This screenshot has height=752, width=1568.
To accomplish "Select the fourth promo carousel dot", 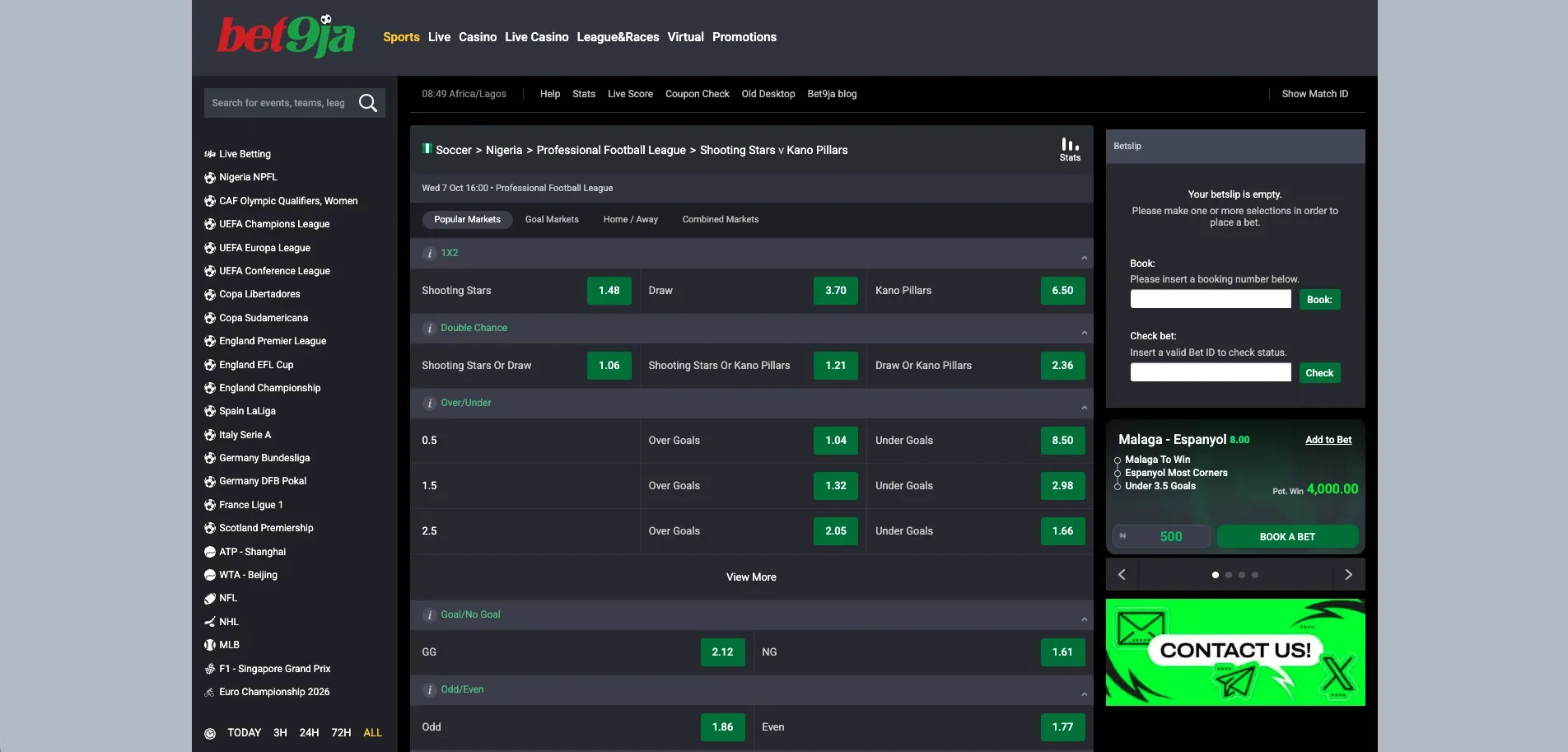I will (x=1255, y=575).
